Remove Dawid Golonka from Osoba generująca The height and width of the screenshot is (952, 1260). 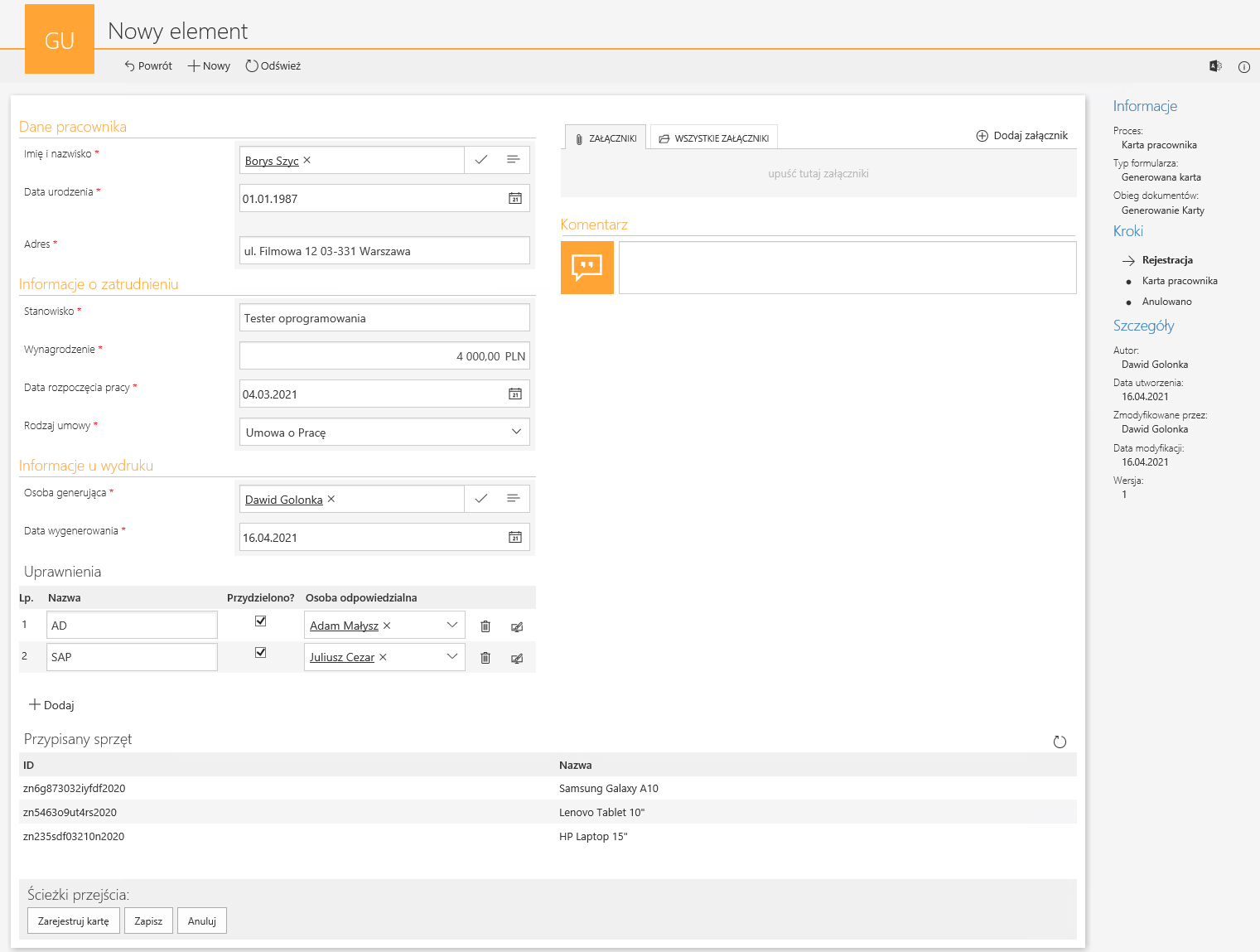(x=331, y=499)
